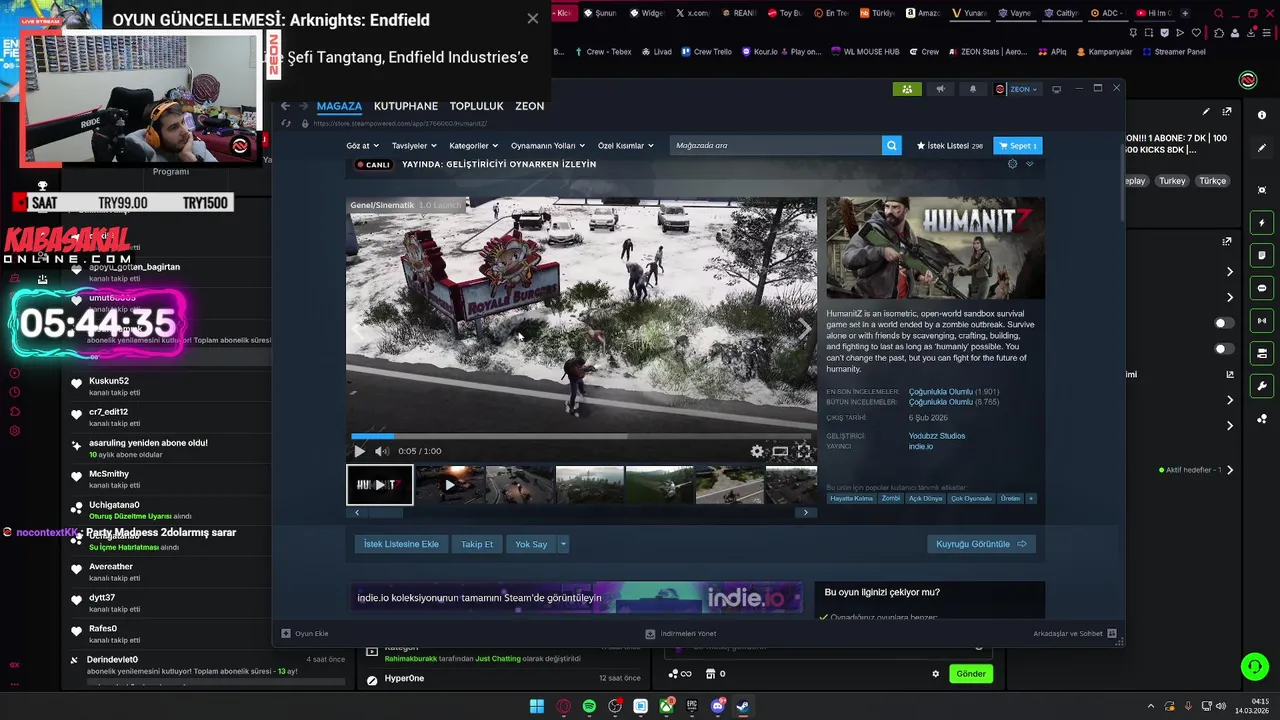This screenshot has height=720, width=1280.
Task: Click lightning bolt icon in Kick sidebar
Action: tap(1262, 223)
